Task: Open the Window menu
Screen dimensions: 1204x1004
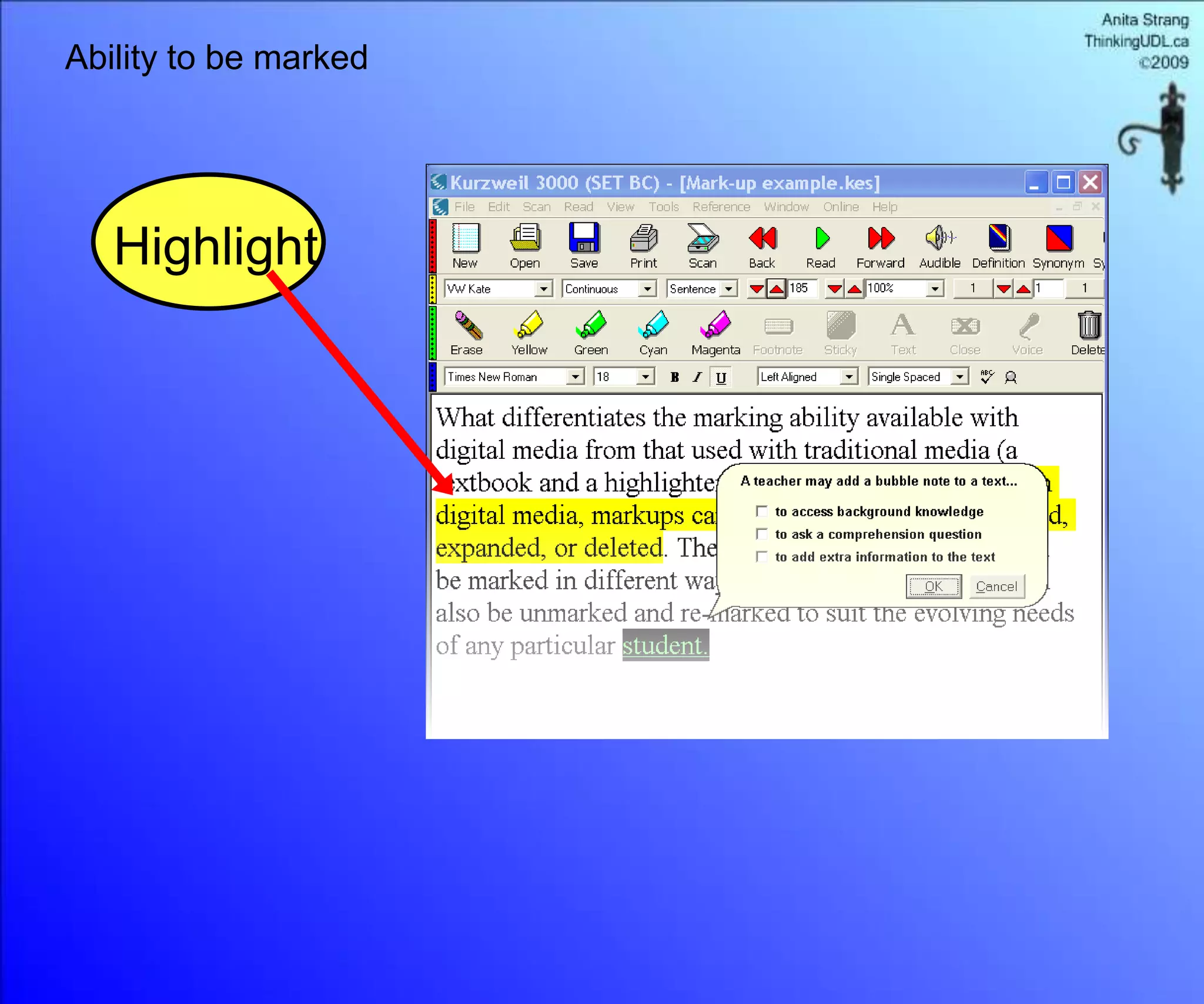Action: coord(786,207)
